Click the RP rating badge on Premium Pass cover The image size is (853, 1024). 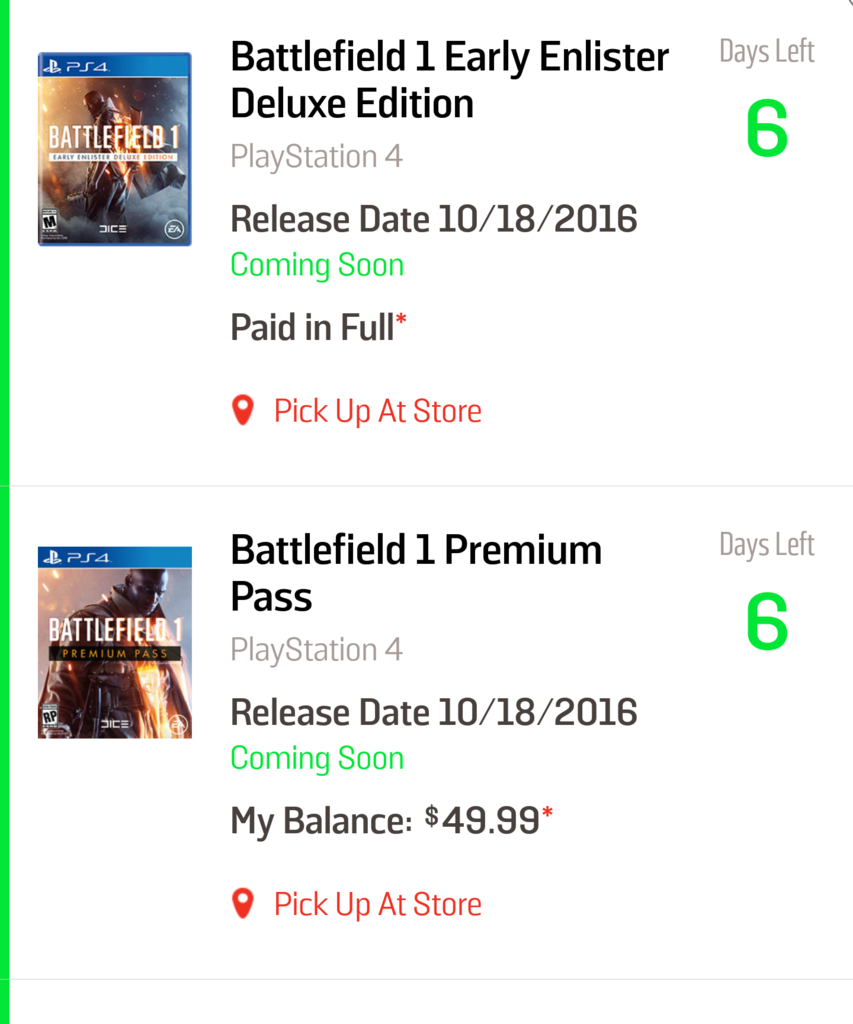(49, 718)
